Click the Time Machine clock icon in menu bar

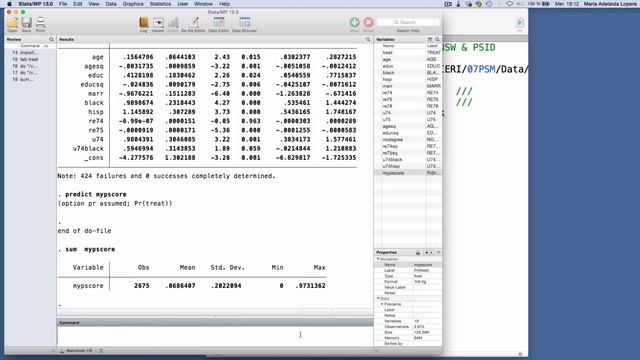(x=489, y=4)
